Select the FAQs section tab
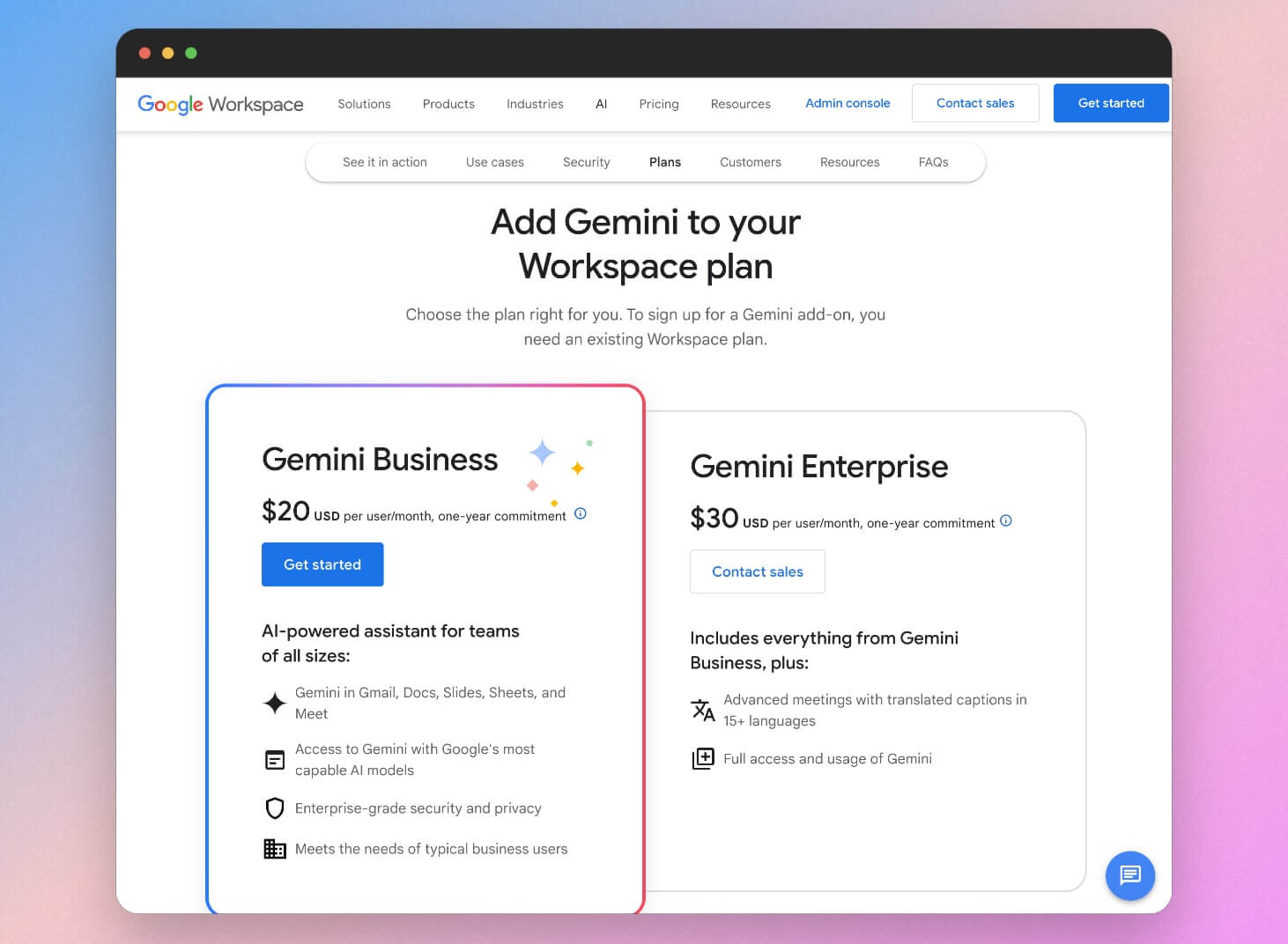 (933, 162)
